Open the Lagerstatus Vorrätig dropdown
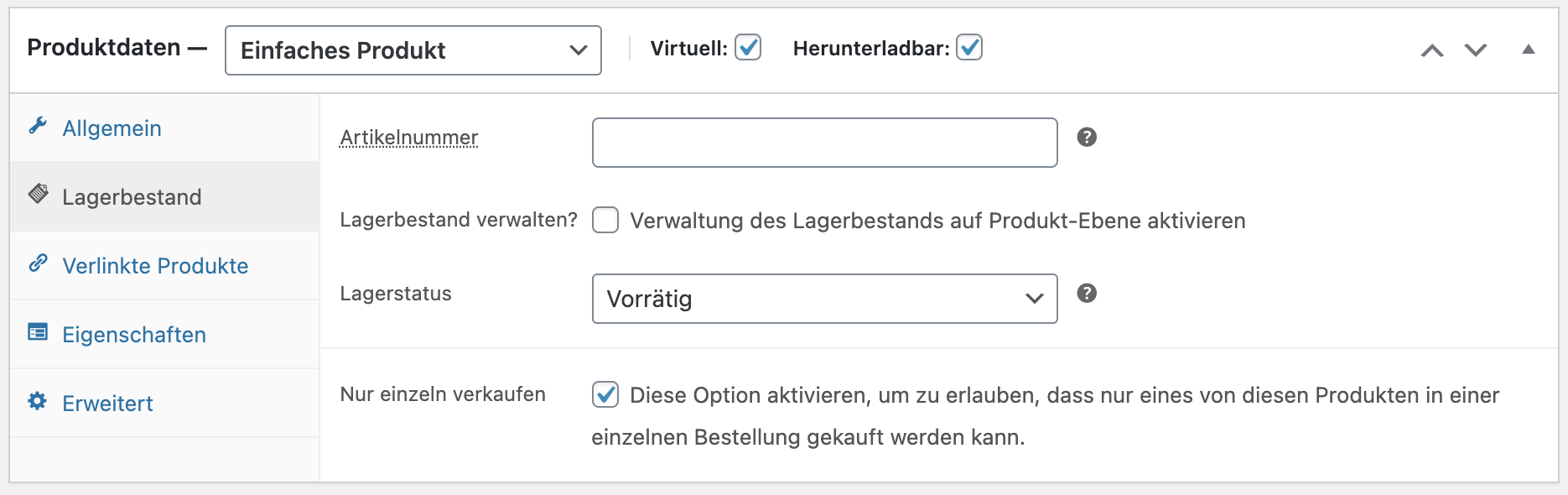 [824, 299]
